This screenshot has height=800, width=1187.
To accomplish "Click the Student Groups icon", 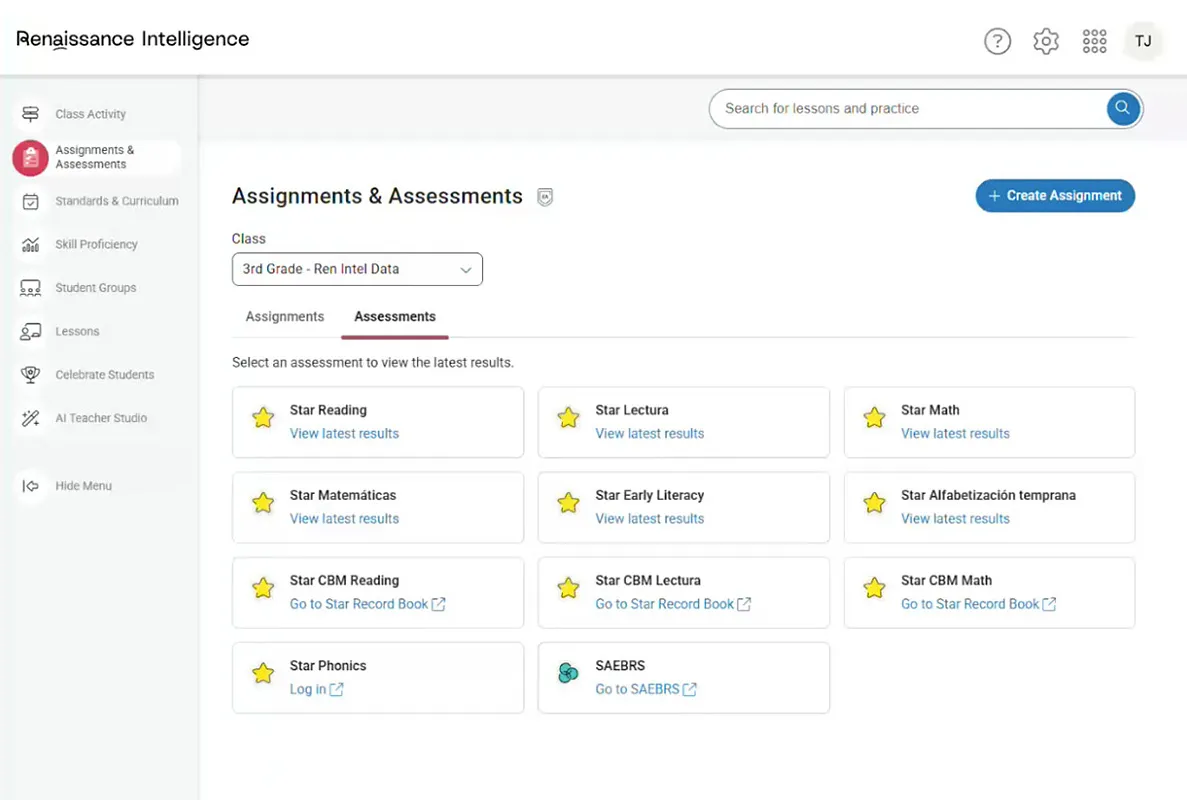I will click(x=30, y=288).
